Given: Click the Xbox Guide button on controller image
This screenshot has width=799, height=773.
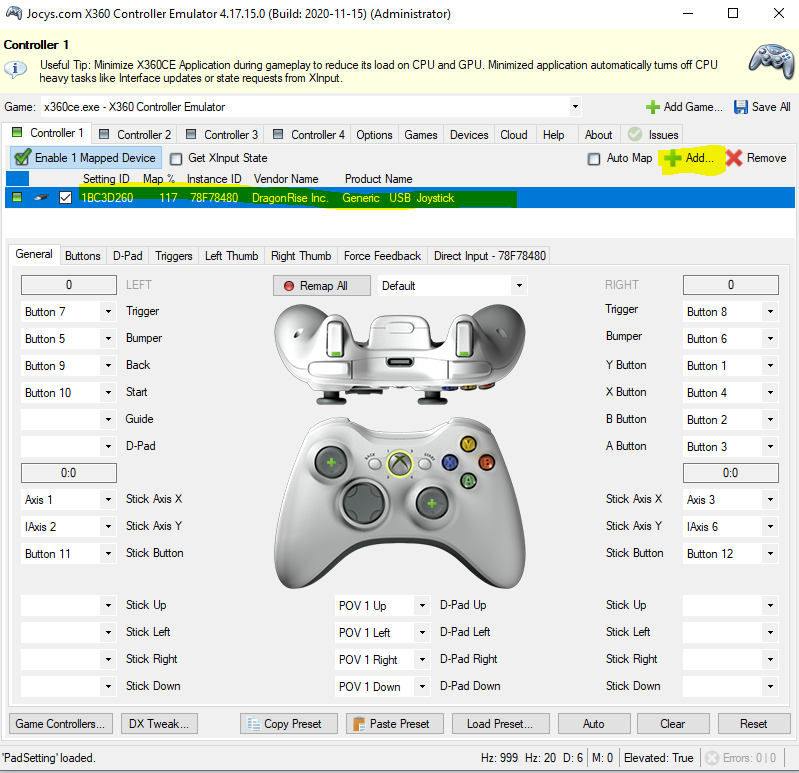Looking at the screenshot, I should click(x=400, y=464).
